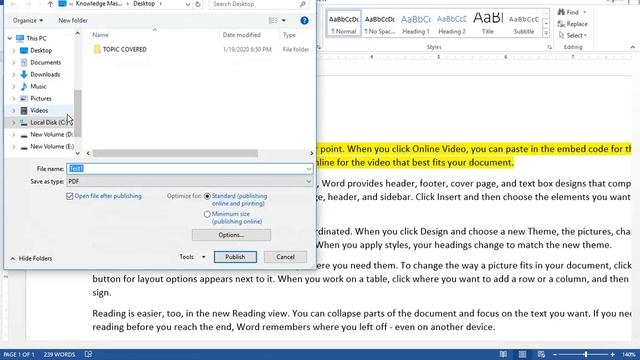Expand the Downloads tree node
The height and width of the screenshot is (360, 640).
pos(13,75)
